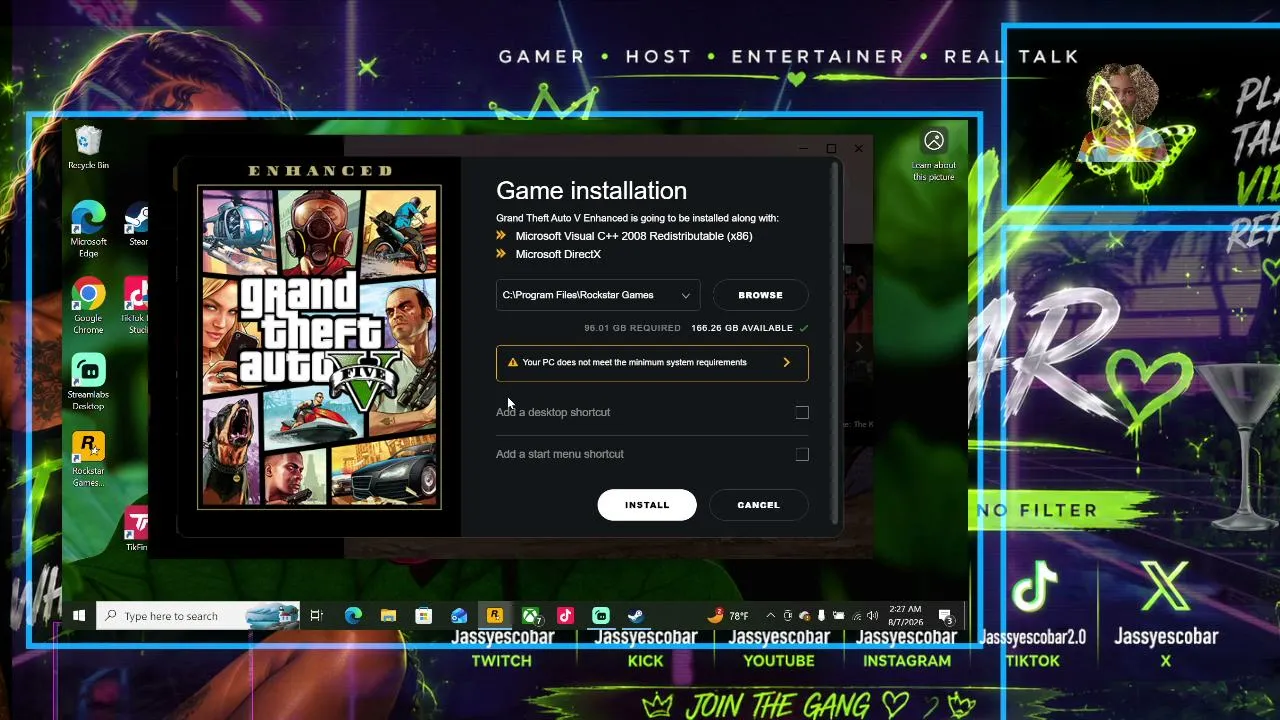Click the 'Game installation' heading
The image size is (1280, 720).
click(x=591, y=191)
